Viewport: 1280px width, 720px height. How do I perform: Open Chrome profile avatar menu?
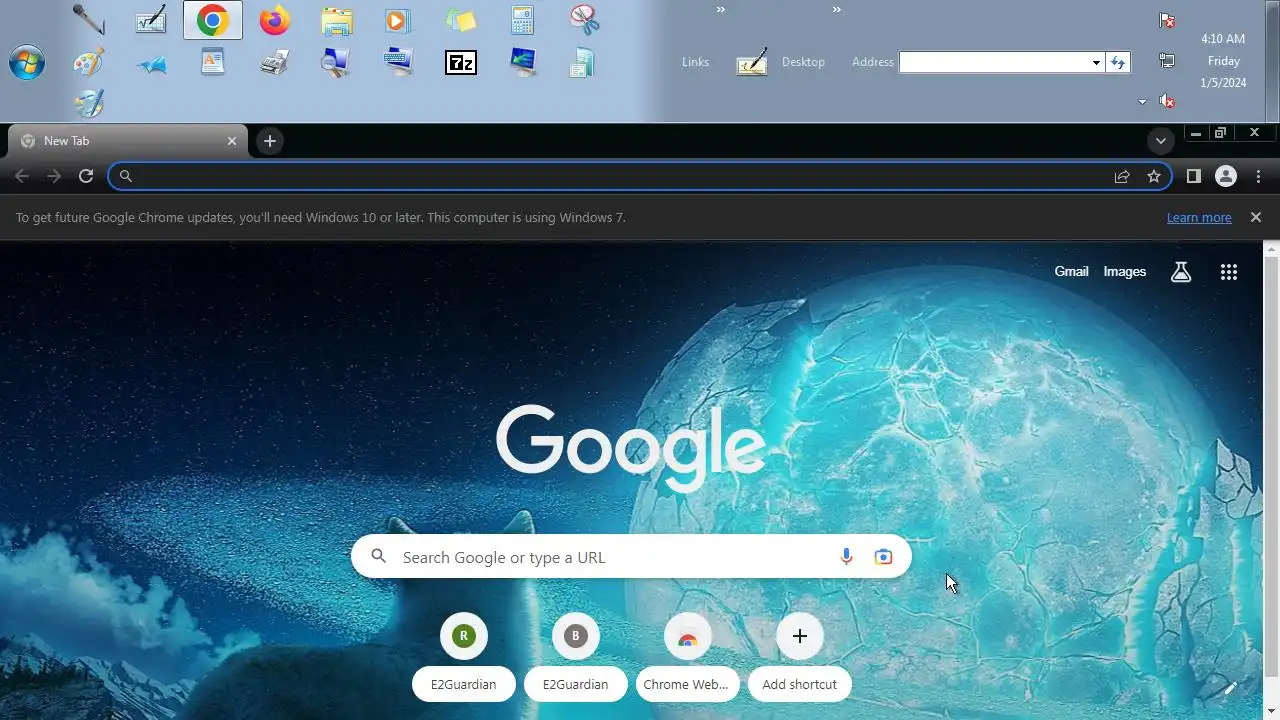[x=1226, y=176]
